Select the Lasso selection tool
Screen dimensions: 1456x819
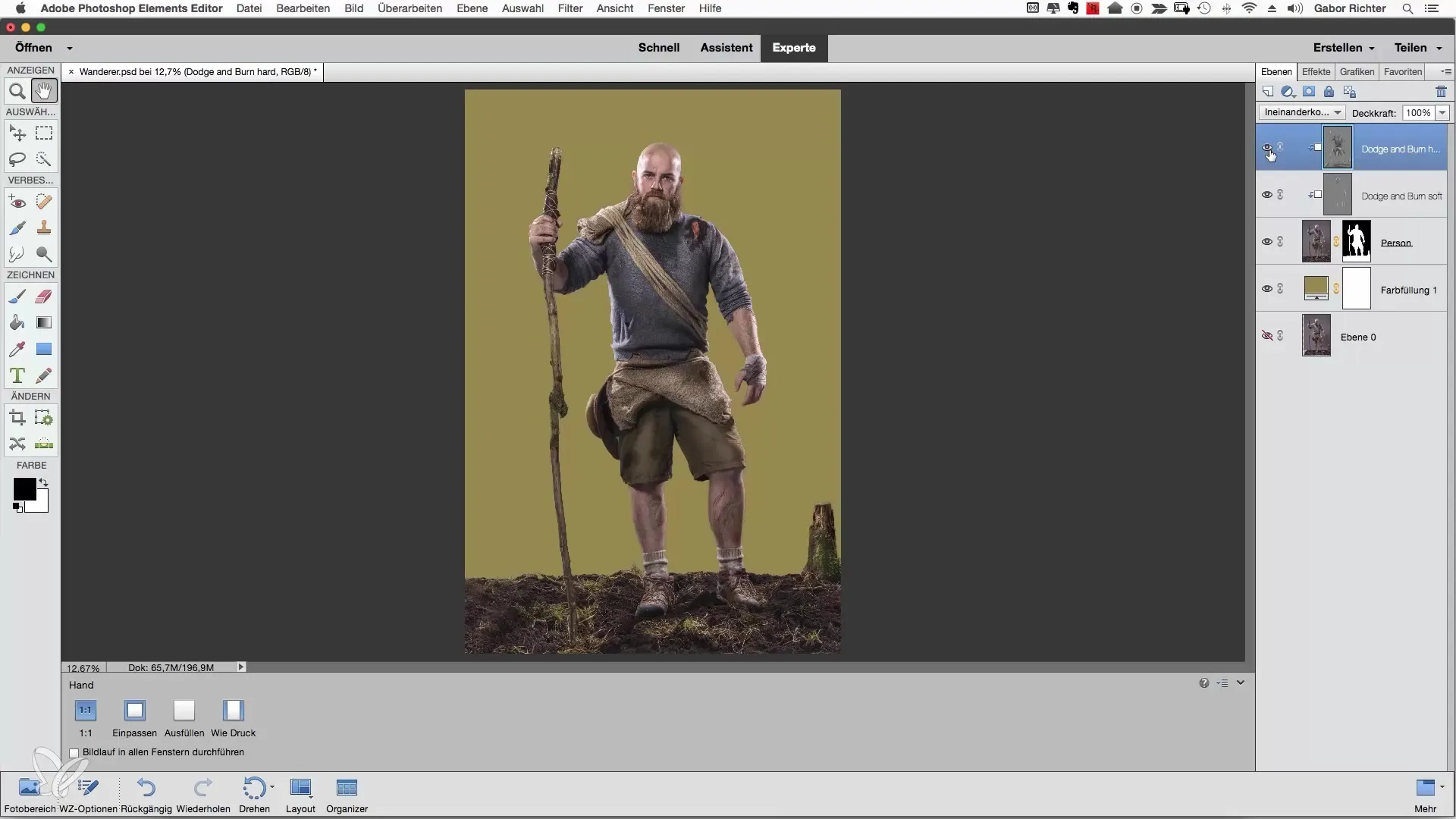[17, 159]
